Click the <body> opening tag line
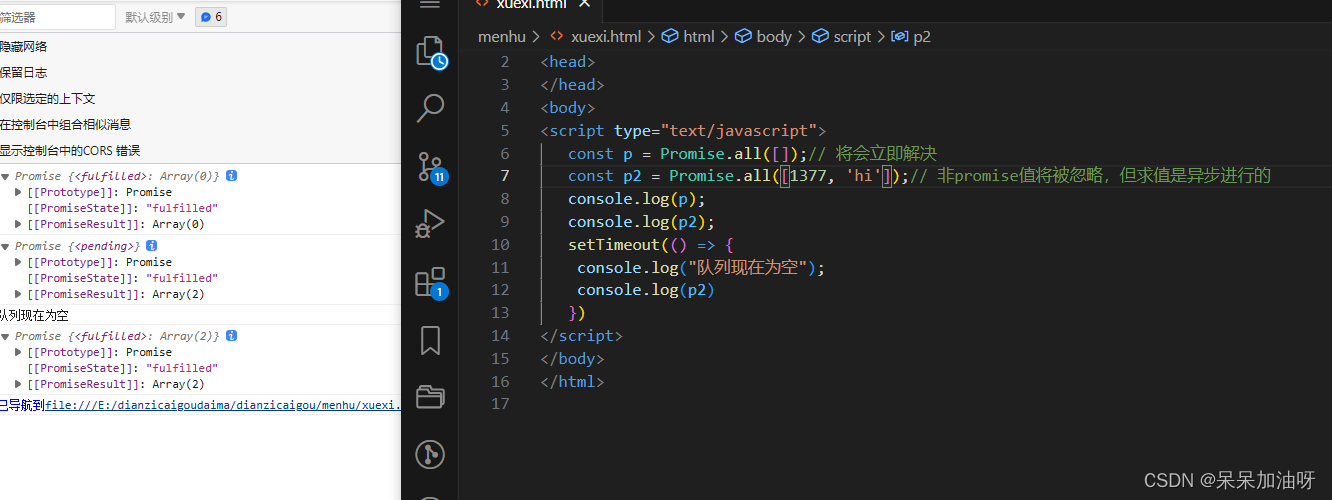This screenshot has height=500, width=1332. 568,107
